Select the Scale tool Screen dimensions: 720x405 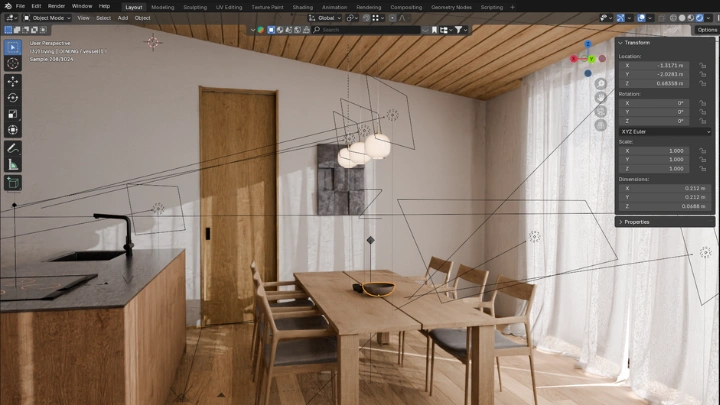click(x=13, y=114)
